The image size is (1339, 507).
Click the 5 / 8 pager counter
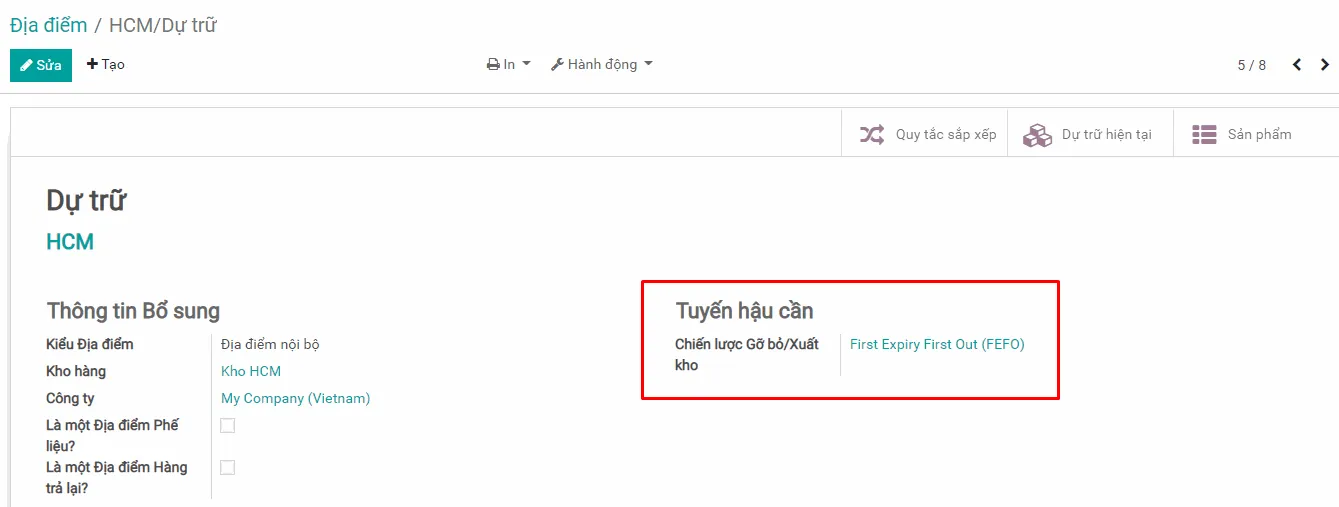(x=1251, y=65)
